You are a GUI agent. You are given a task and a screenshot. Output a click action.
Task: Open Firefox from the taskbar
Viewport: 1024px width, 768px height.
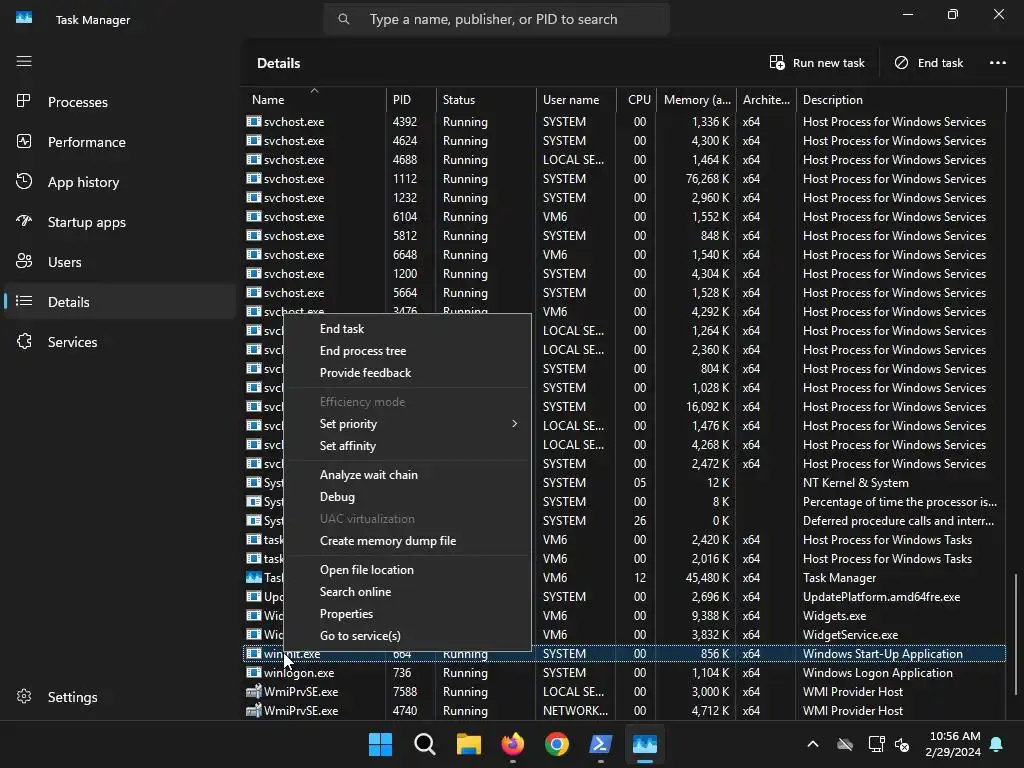click(x=513, y=744)
